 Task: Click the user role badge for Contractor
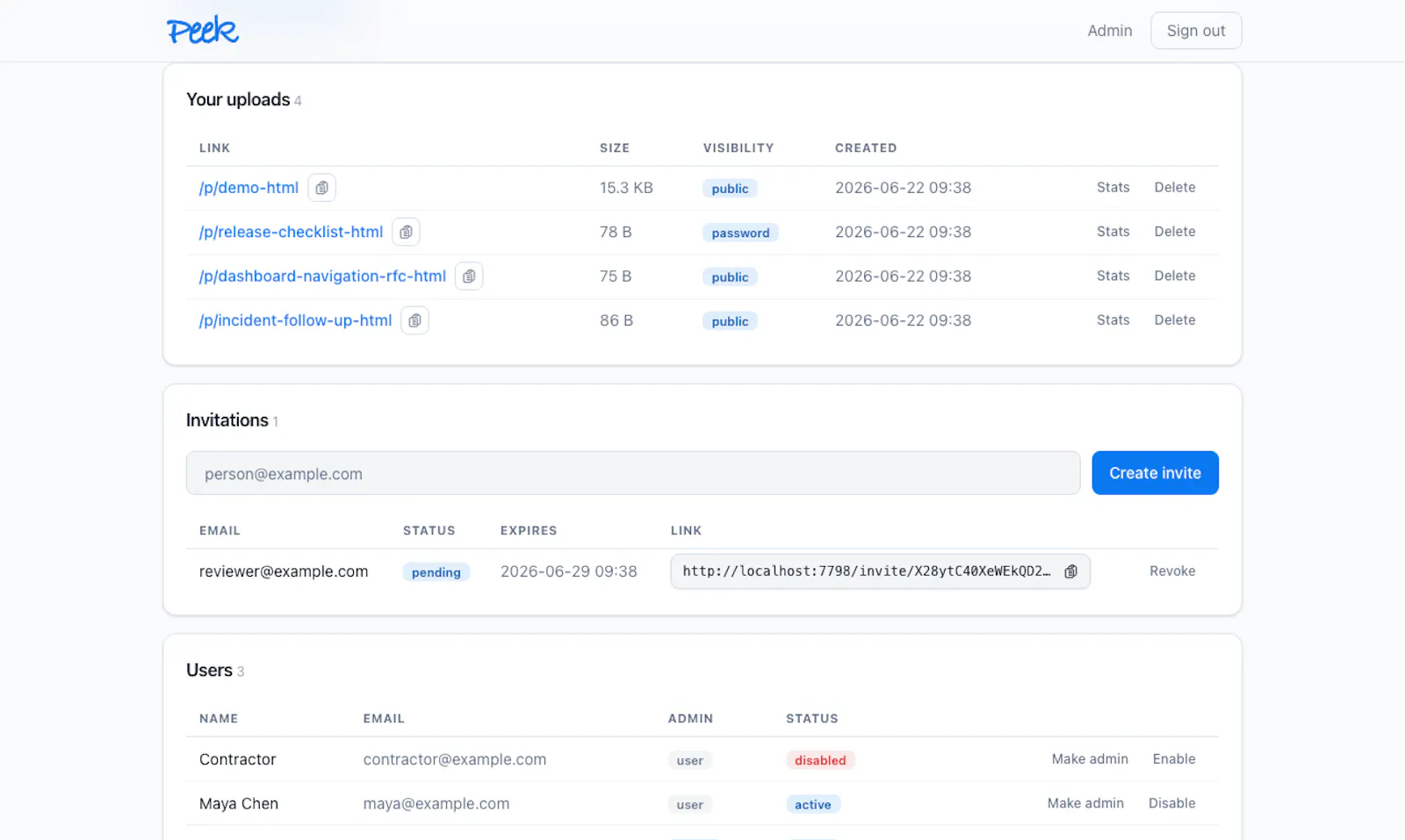pyautogui.click(x=690, y=760)
